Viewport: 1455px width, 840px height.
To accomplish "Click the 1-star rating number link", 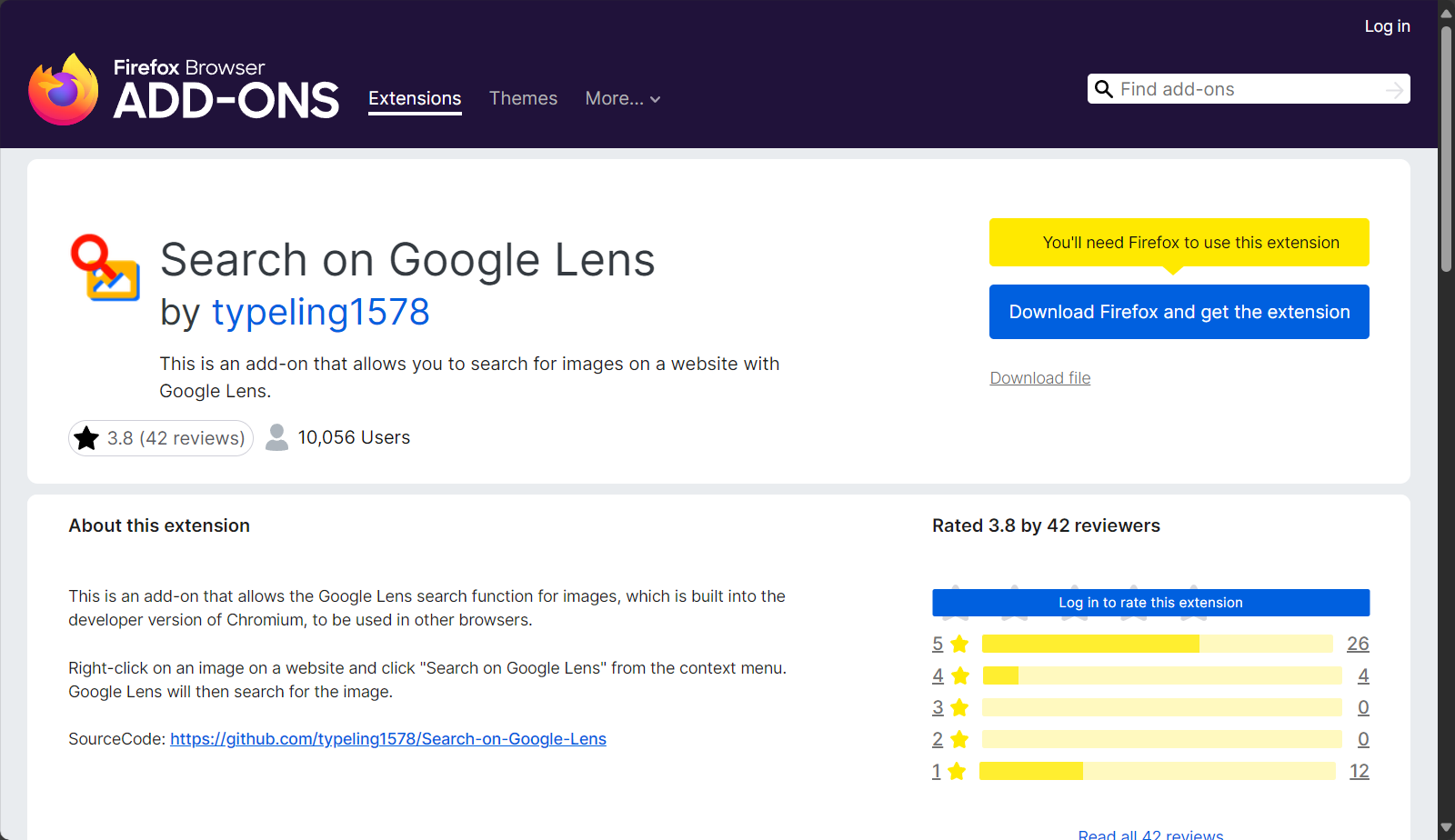I will click(x=937, y=771).
